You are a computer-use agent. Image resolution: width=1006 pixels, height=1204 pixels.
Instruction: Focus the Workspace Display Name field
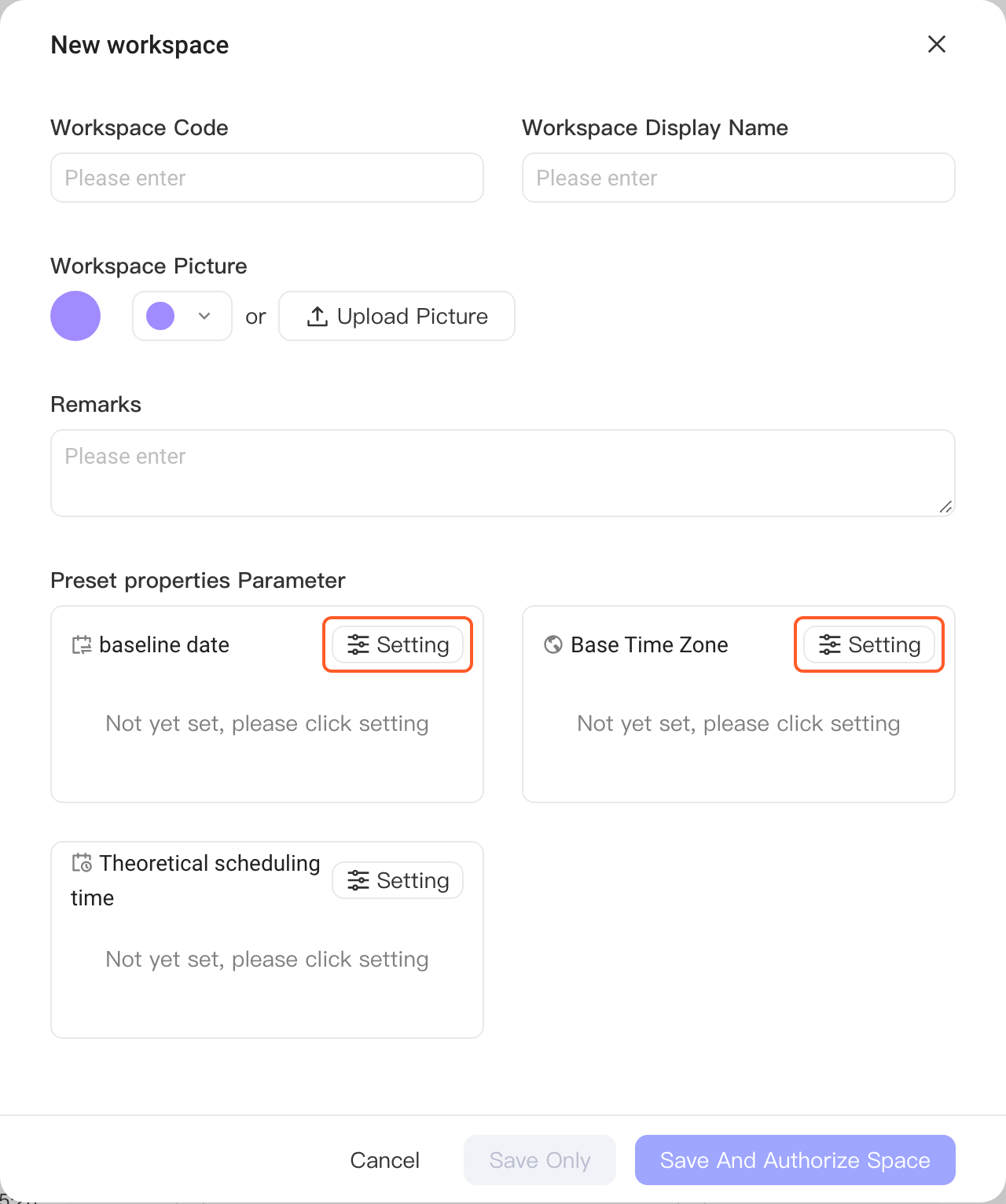click(x=739, y=178)
